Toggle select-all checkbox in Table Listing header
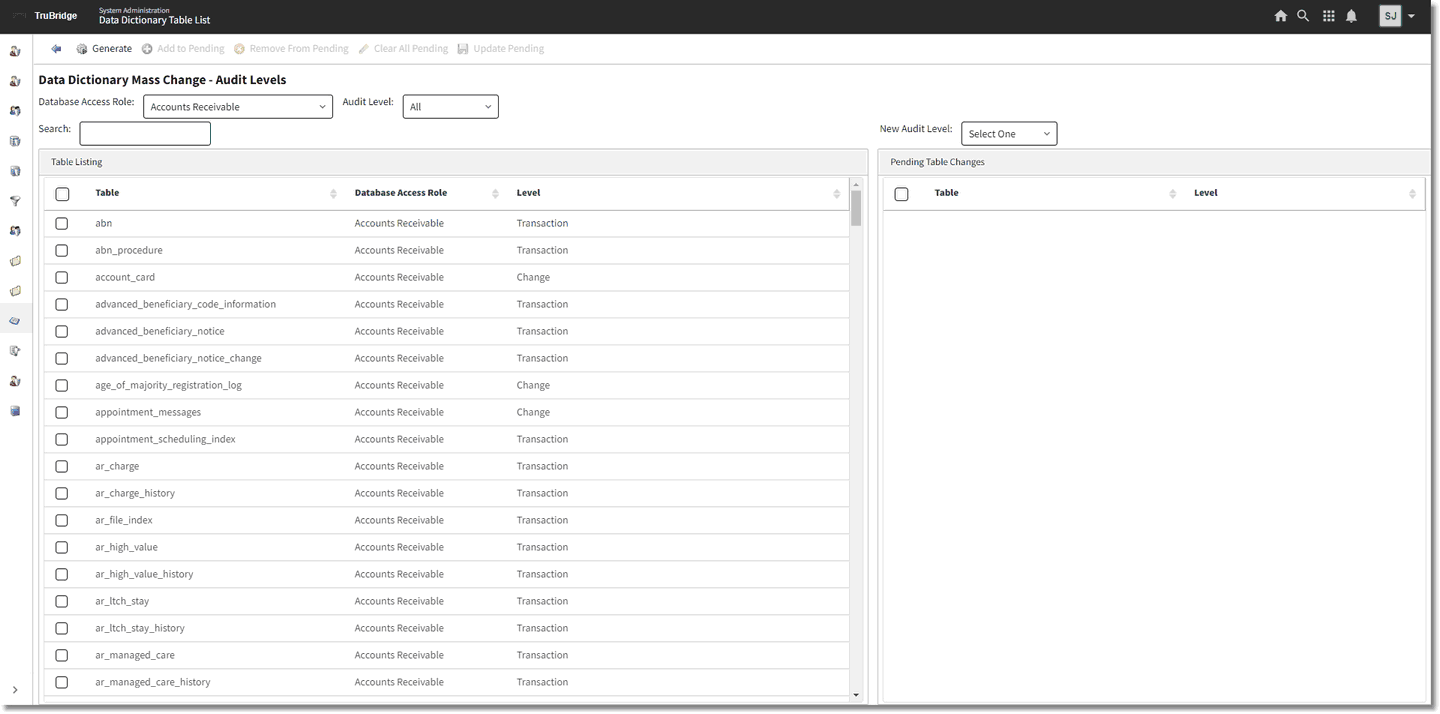 tap(62, 194)
